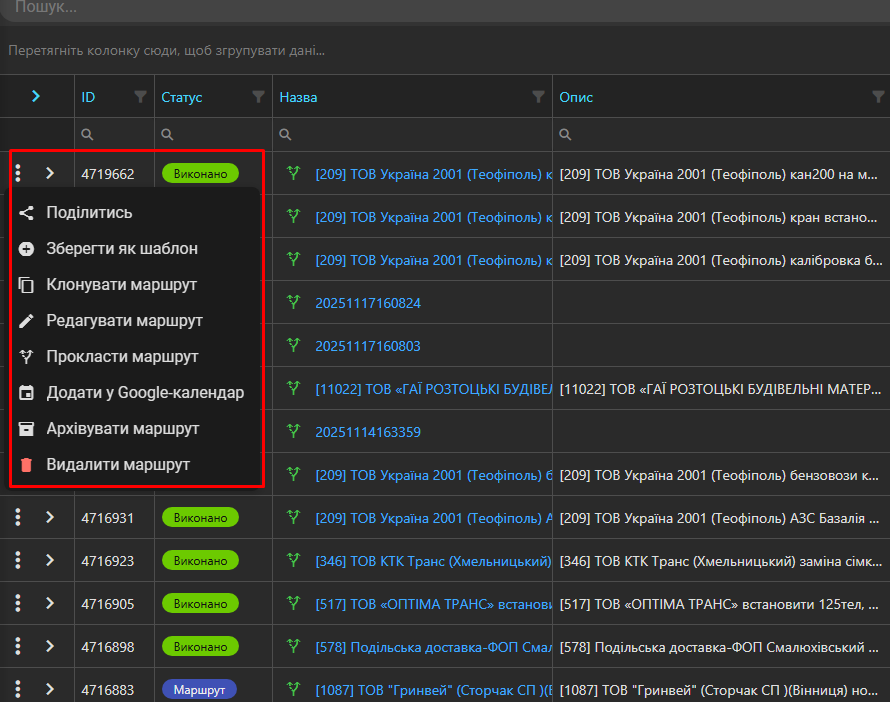Open route link 20251117160824

pyautogui.click(x=368, y=303)
